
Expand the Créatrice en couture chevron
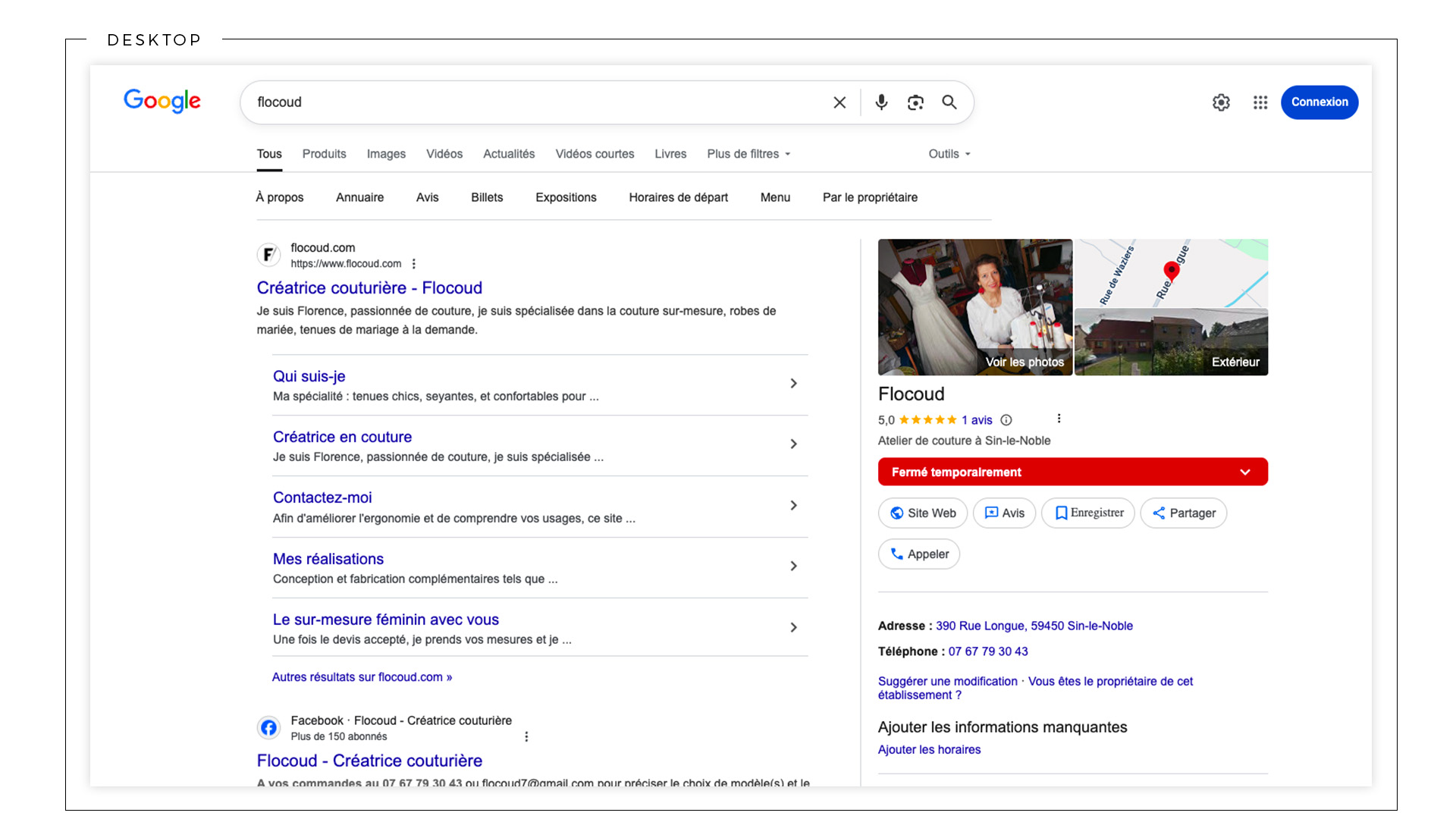(793, 444)
